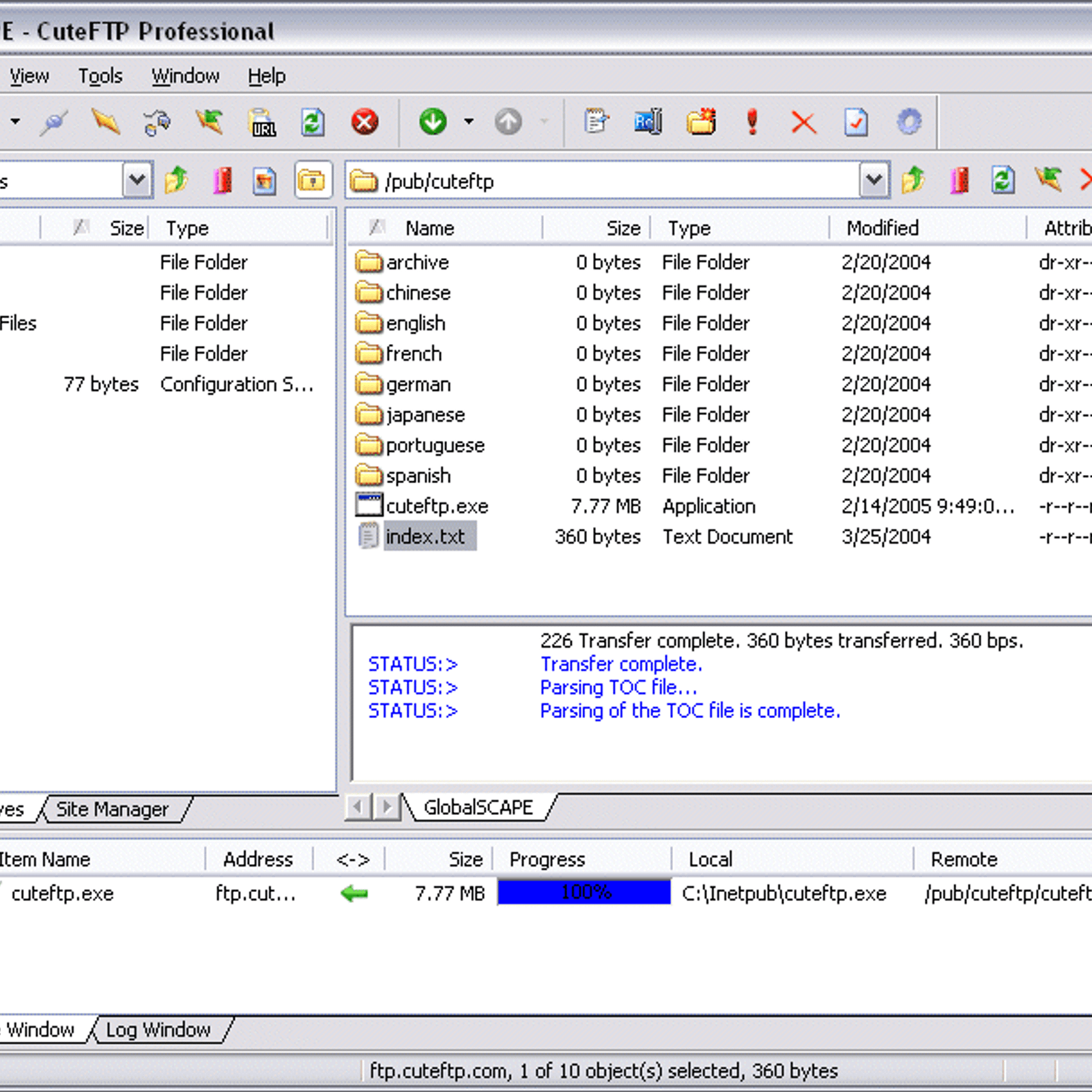Expand the local path dropdown
This screenshot has height=1092, width=1092.
click(137, 181)
